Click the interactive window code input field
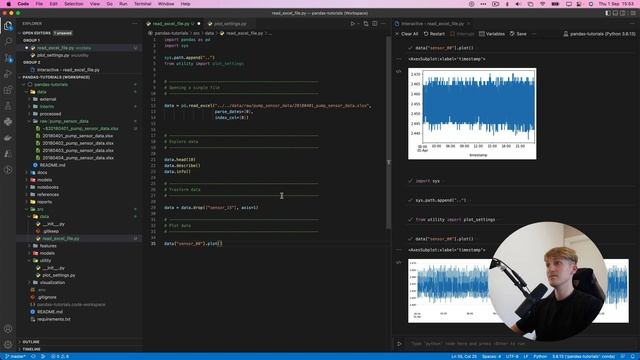 (518, 344)
